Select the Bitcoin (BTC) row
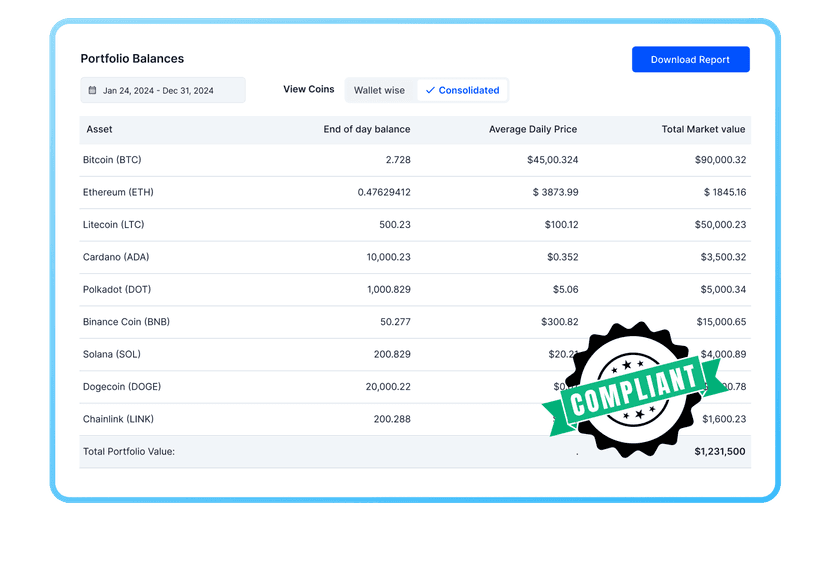This screenshot has height=581, width=828. pos(300,160)
